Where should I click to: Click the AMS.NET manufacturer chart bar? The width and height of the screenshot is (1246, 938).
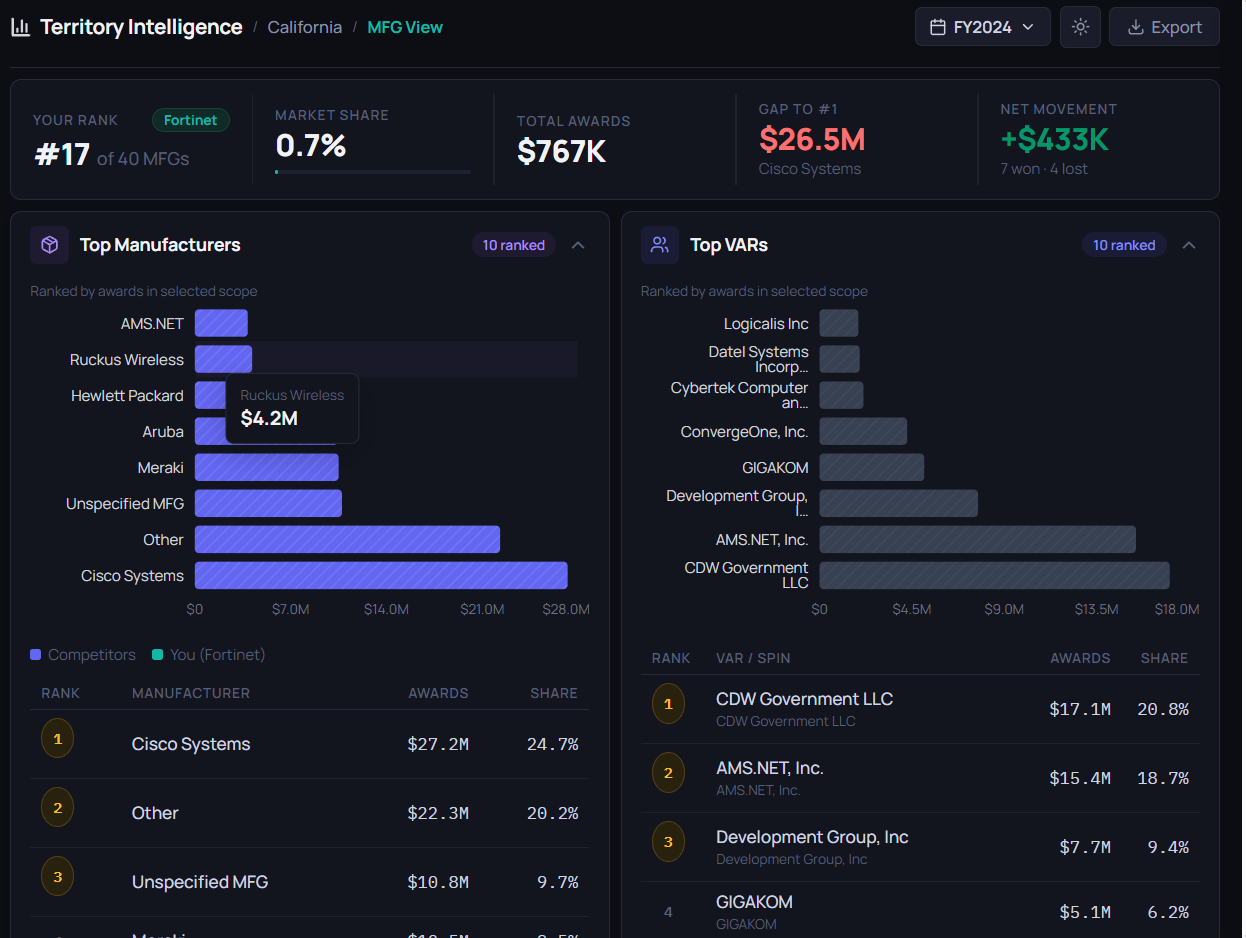point(221,323)
